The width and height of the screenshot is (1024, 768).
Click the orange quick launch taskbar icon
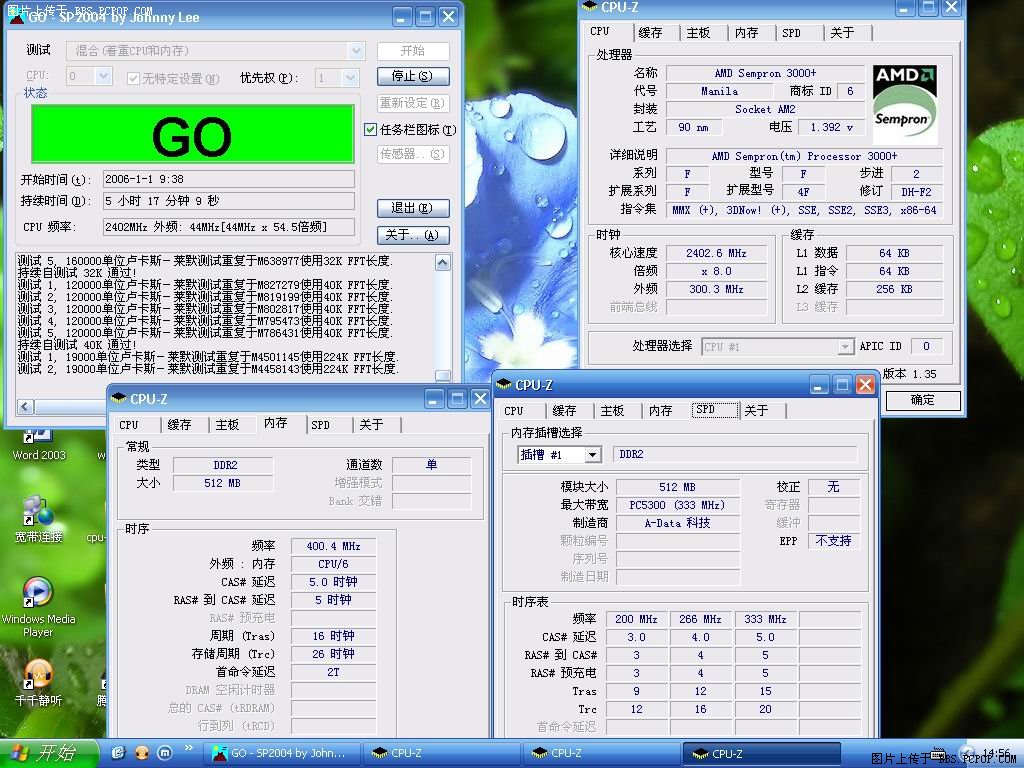141,753
